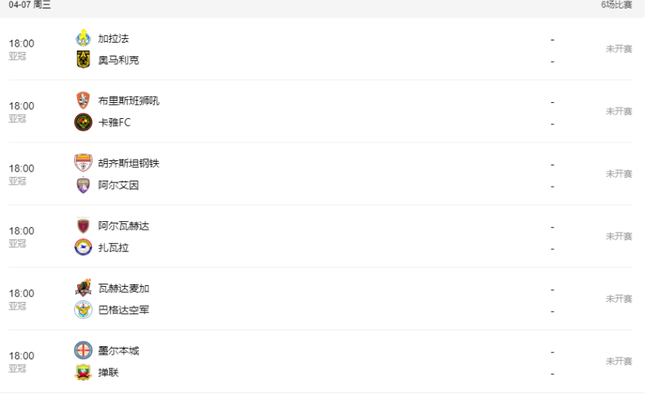Click 亚冠 league label under first match time
The image size is (650, 395).
tap(17, 56)
